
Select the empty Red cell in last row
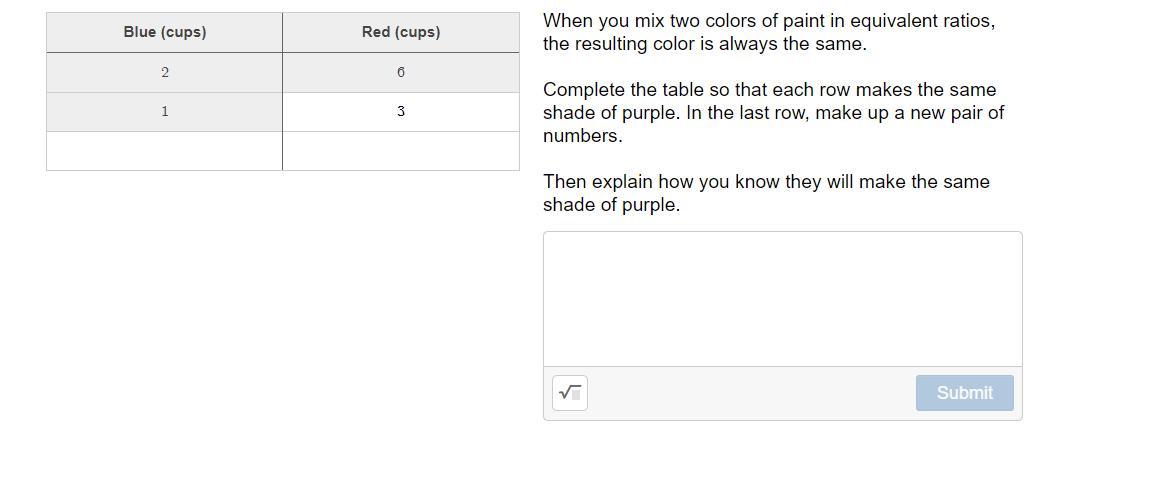click(x=401, y=151)
